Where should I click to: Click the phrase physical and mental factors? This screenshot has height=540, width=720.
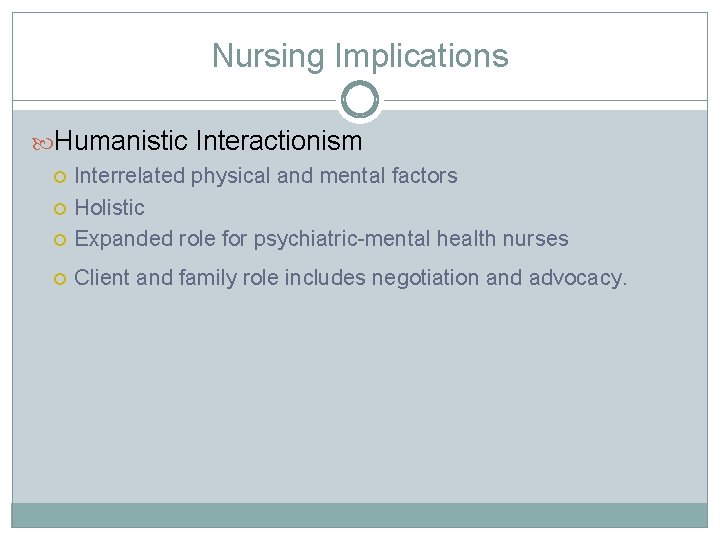click(x=324, y=176)
